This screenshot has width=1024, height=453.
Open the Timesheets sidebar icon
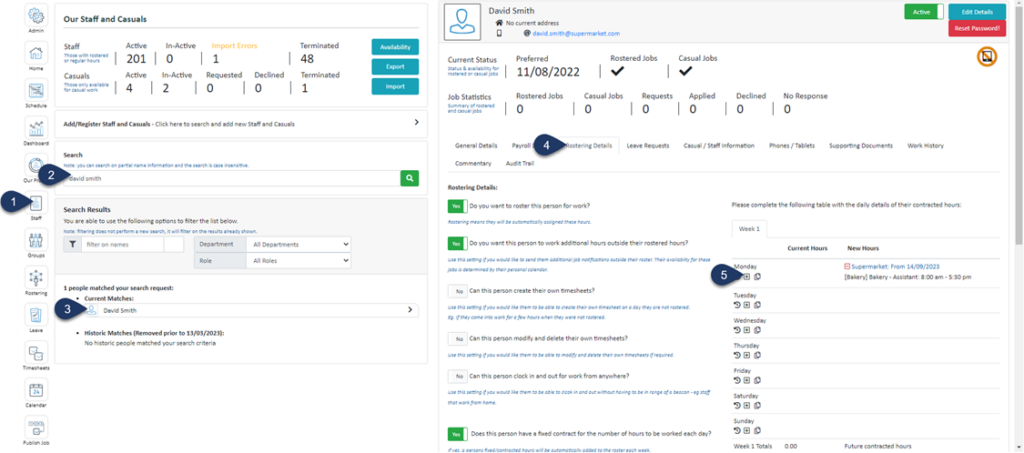click(x=37, y=352)
